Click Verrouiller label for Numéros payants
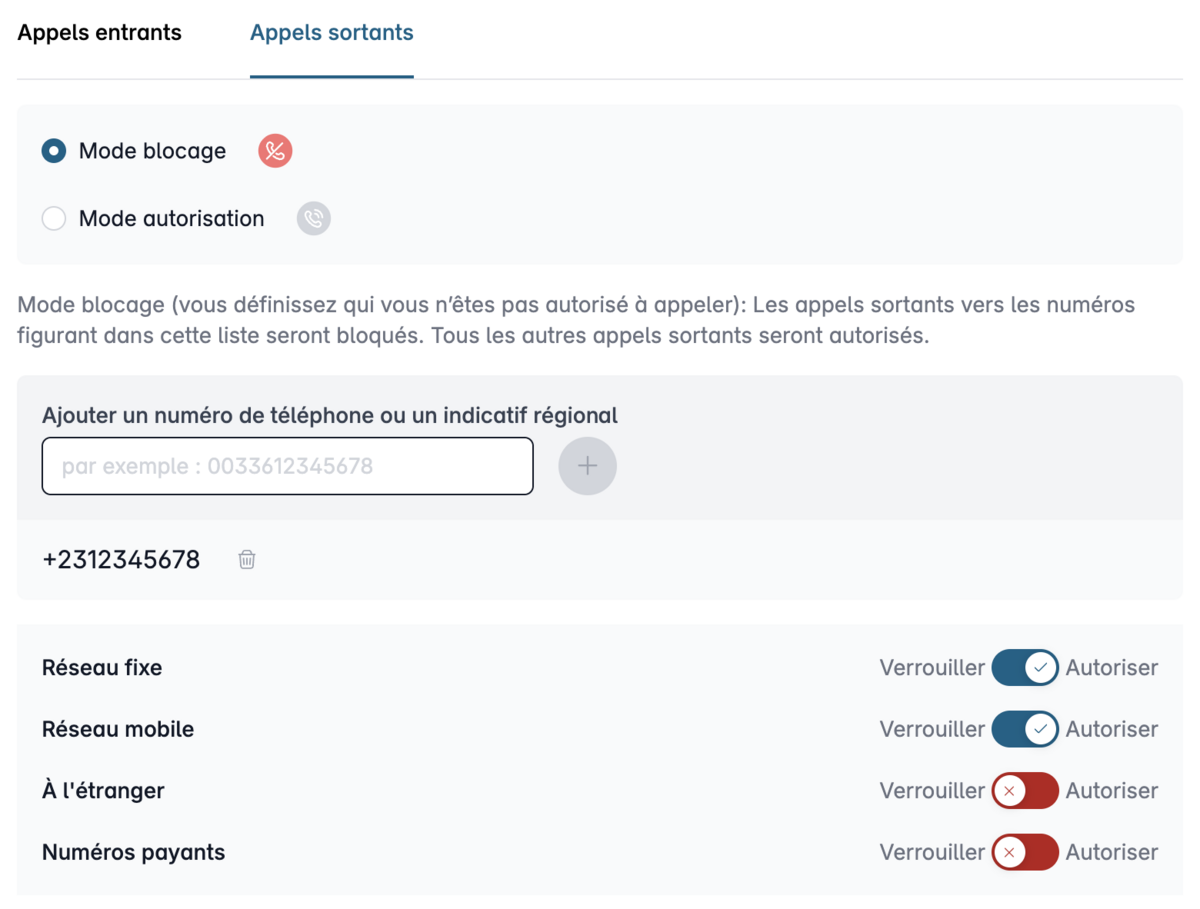 pos(932,853)
